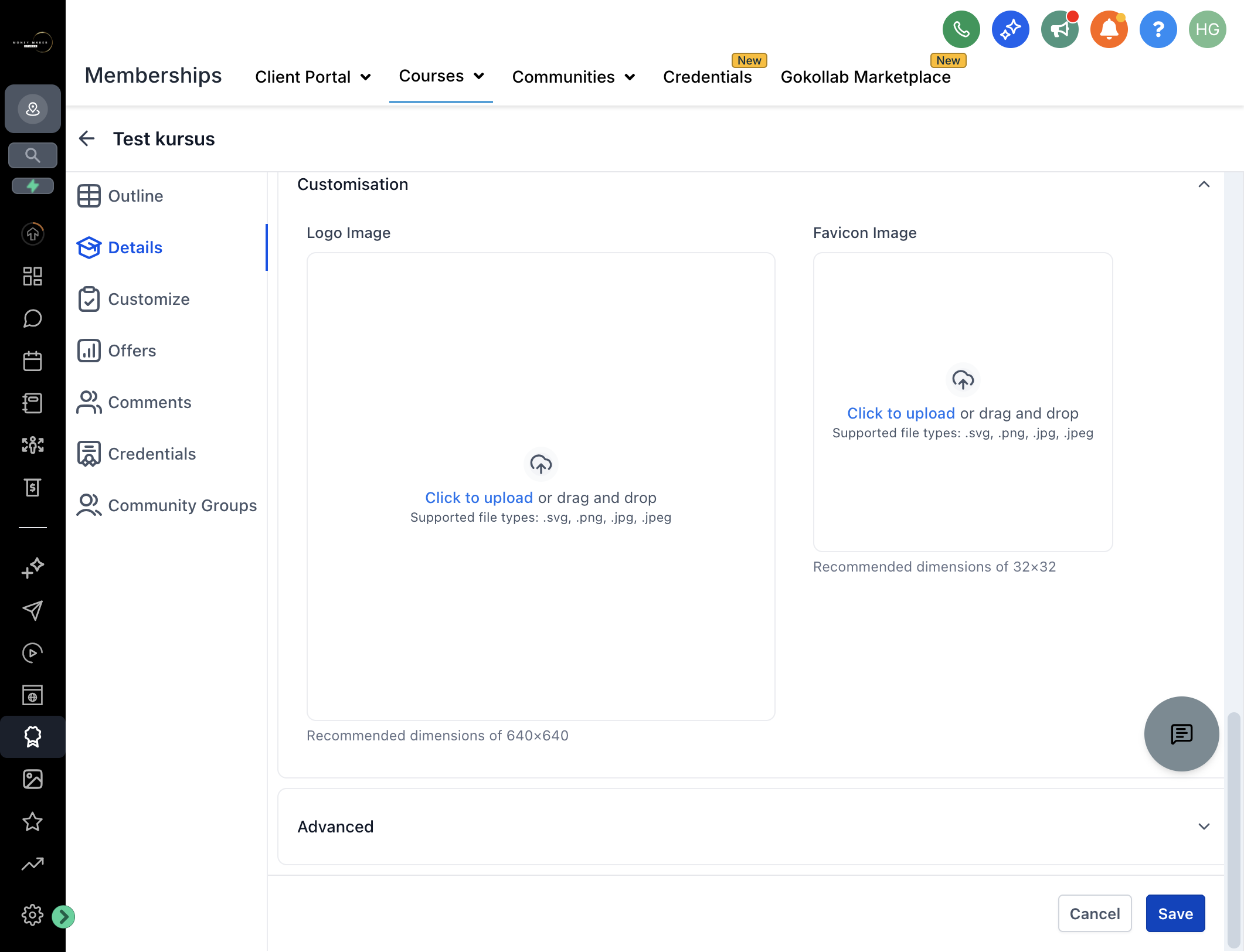The width and height of the screenshot is (1244, 952).
Task: Open the blue AI sparkle assistant icon
Action: 1010,29
